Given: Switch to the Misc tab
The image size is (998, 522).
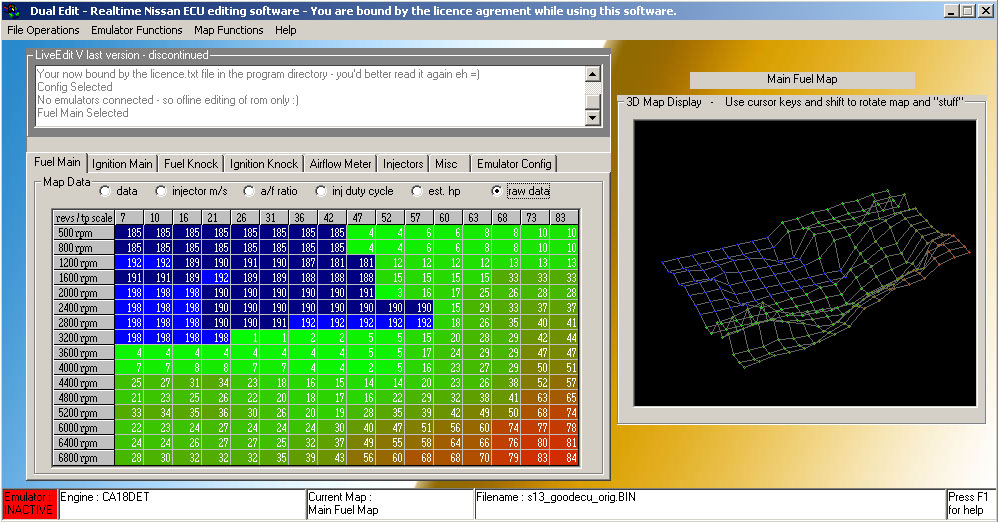Looking at the screenshot, I should coord(449,164).
